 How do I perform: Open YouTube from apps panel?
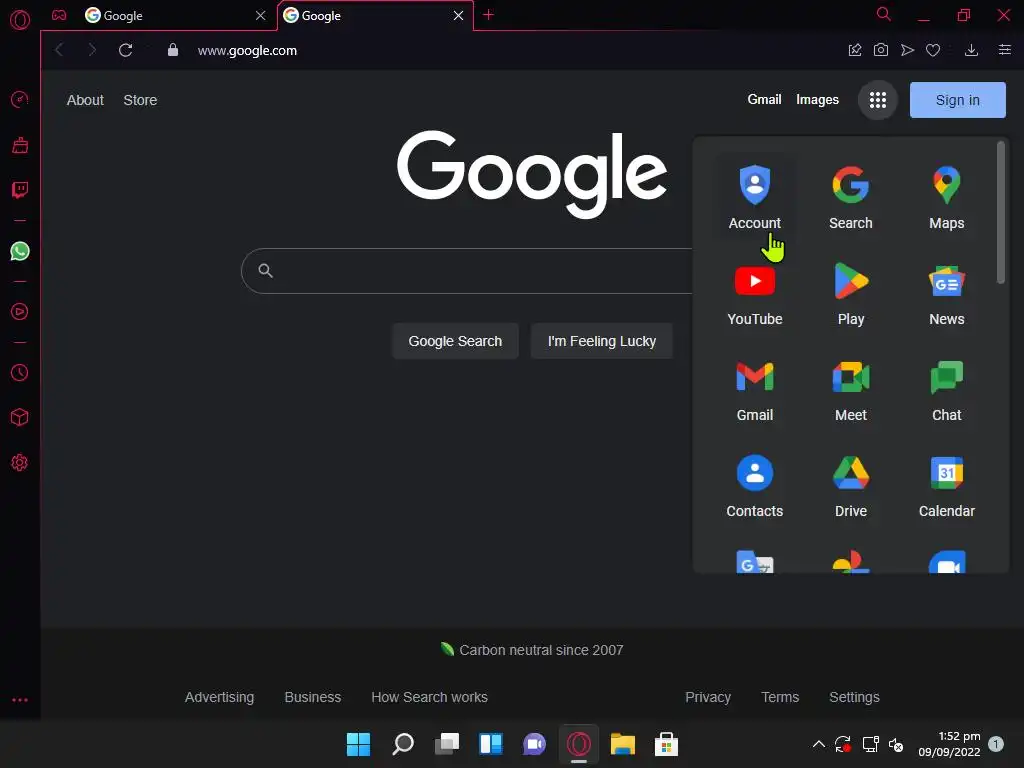tap(754, 293)
